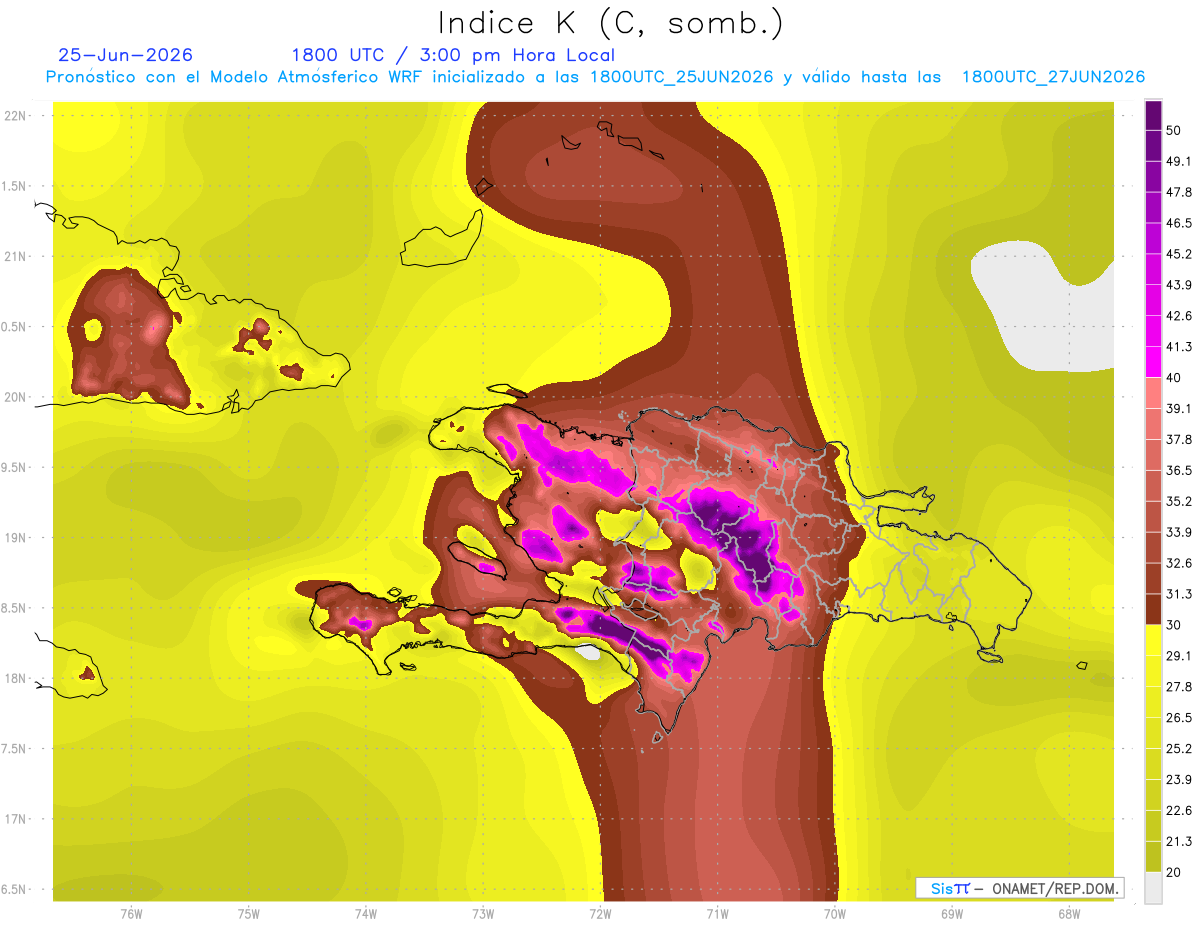Click the "40" colorbar value
Screen dimensions: 1200x927
pos(1175,377)
